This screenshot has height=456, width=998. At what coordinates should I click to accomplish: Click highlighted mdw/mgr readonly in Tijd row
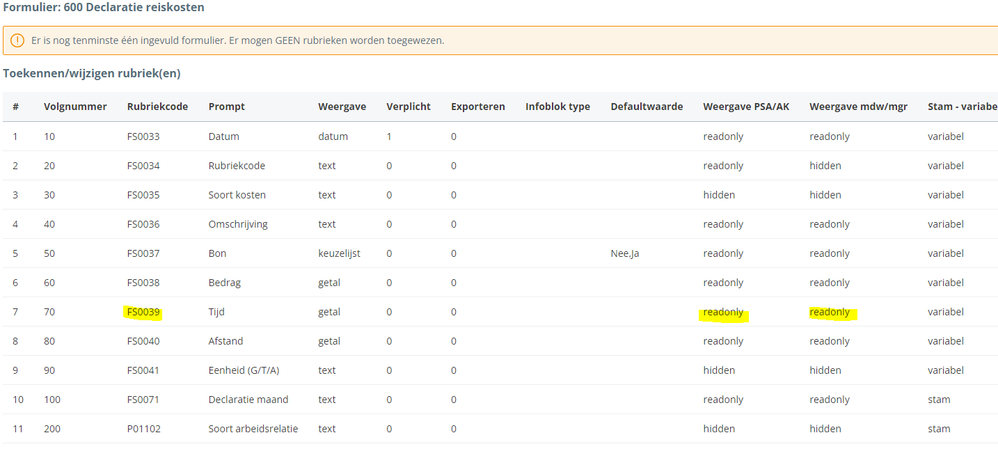[x=829, y=312]
